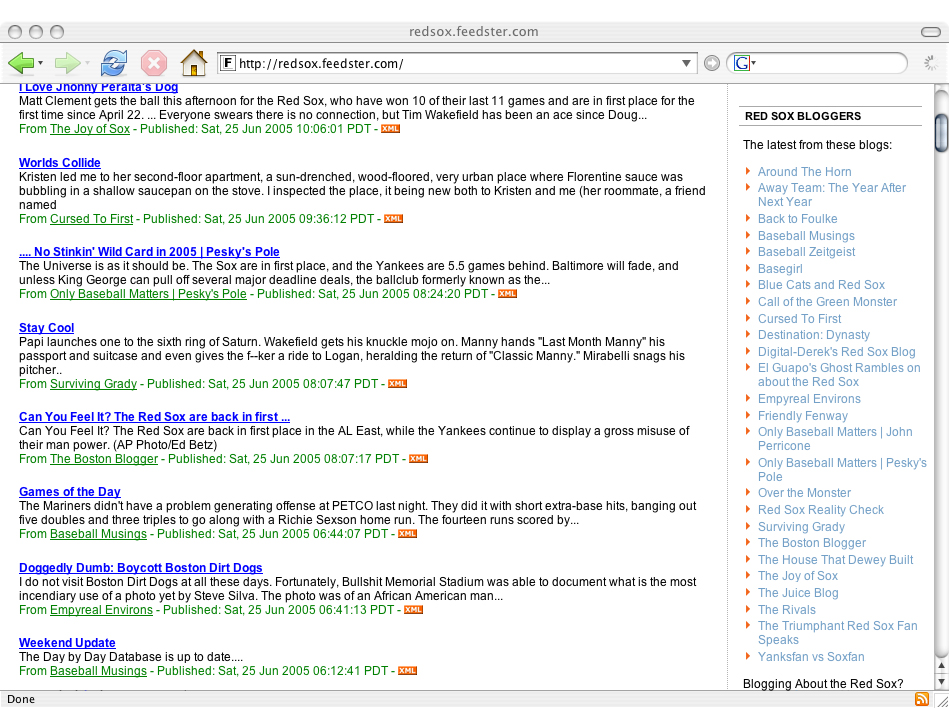Viewport: 949px width, 708px height.
Task: Click 'Cursed To First' source link in post
Action: (91, 219)
